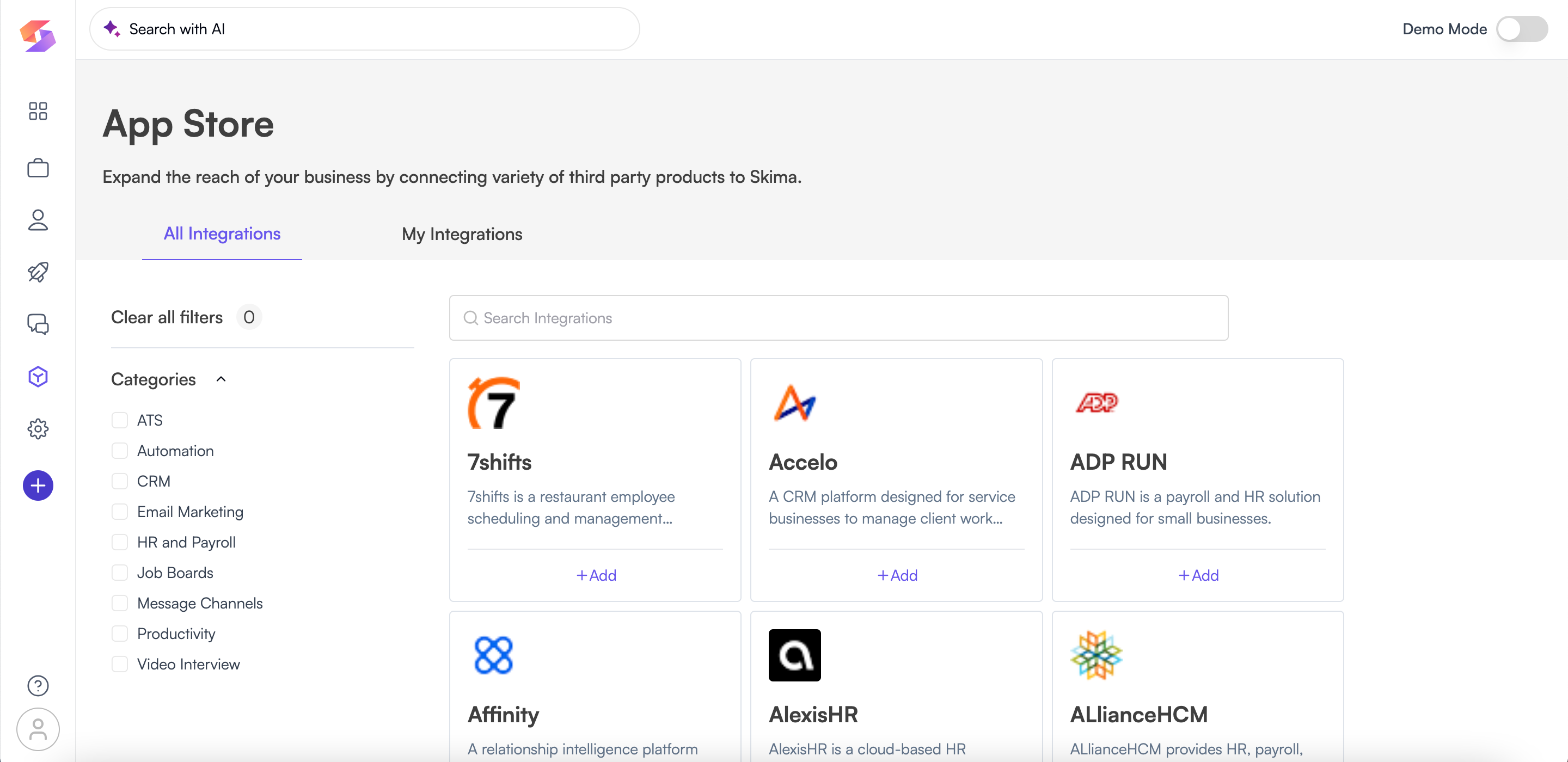Click the rocket icon in sidebar

point(38,272)
